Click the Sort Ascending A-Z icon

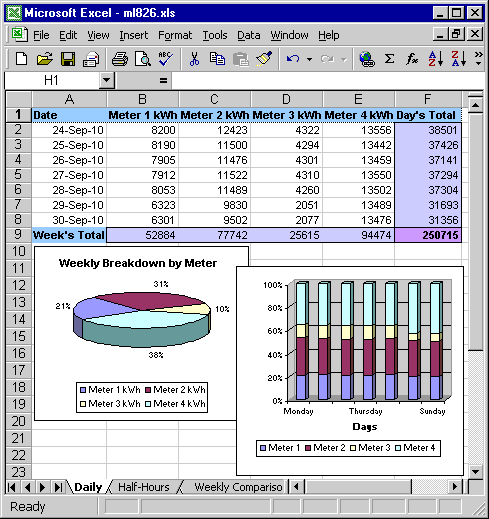[436, 59]
